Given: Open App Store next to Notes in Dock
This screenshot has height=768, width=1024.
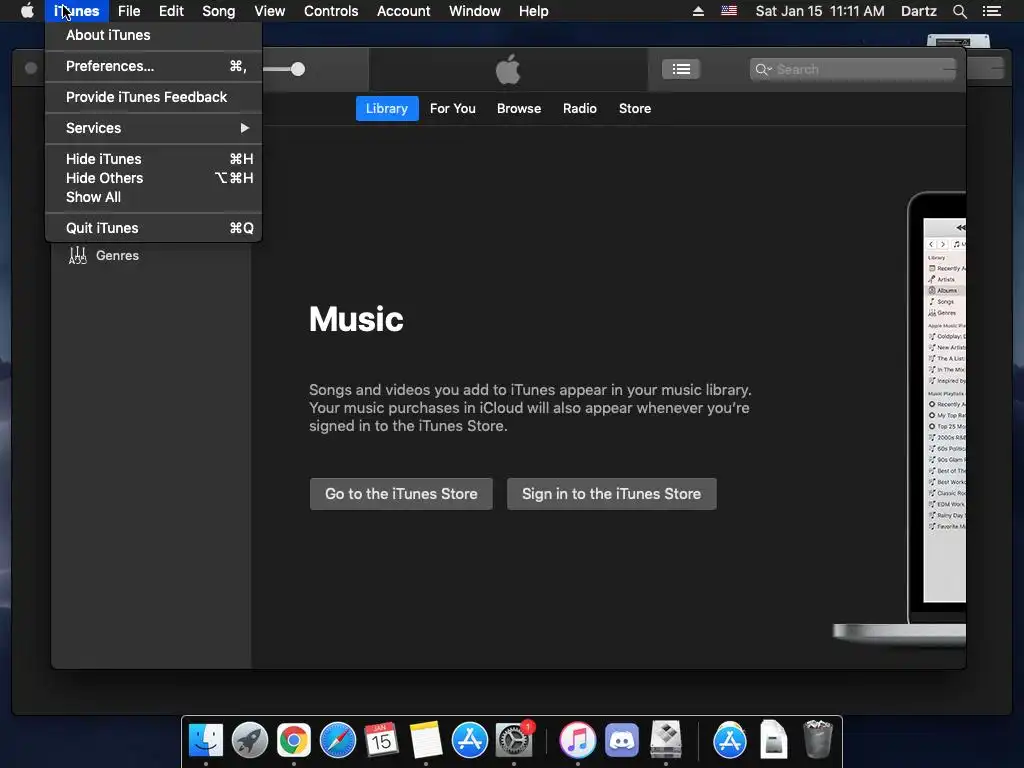Looking at the screenshot, I should pyautogui.click(x=470, y=740).
